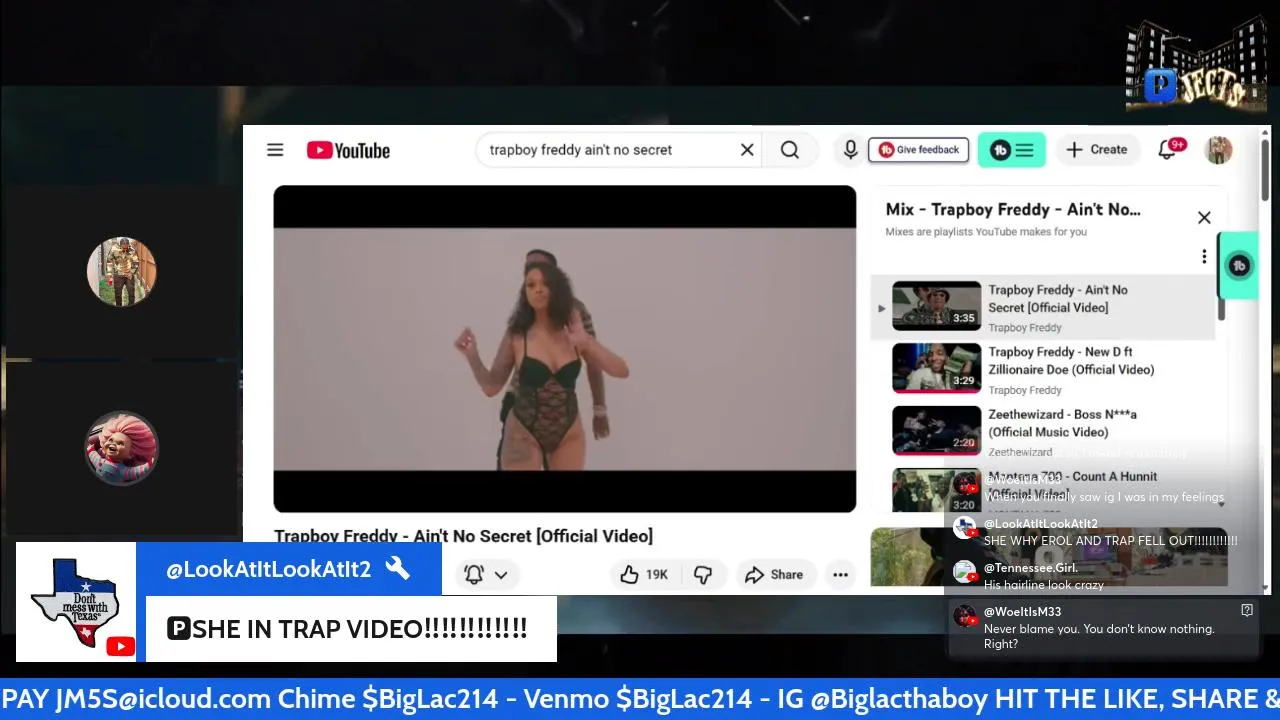Run search with the magnifier button
Viewport: 1280px width, 720px height.
tap(790, 150)
